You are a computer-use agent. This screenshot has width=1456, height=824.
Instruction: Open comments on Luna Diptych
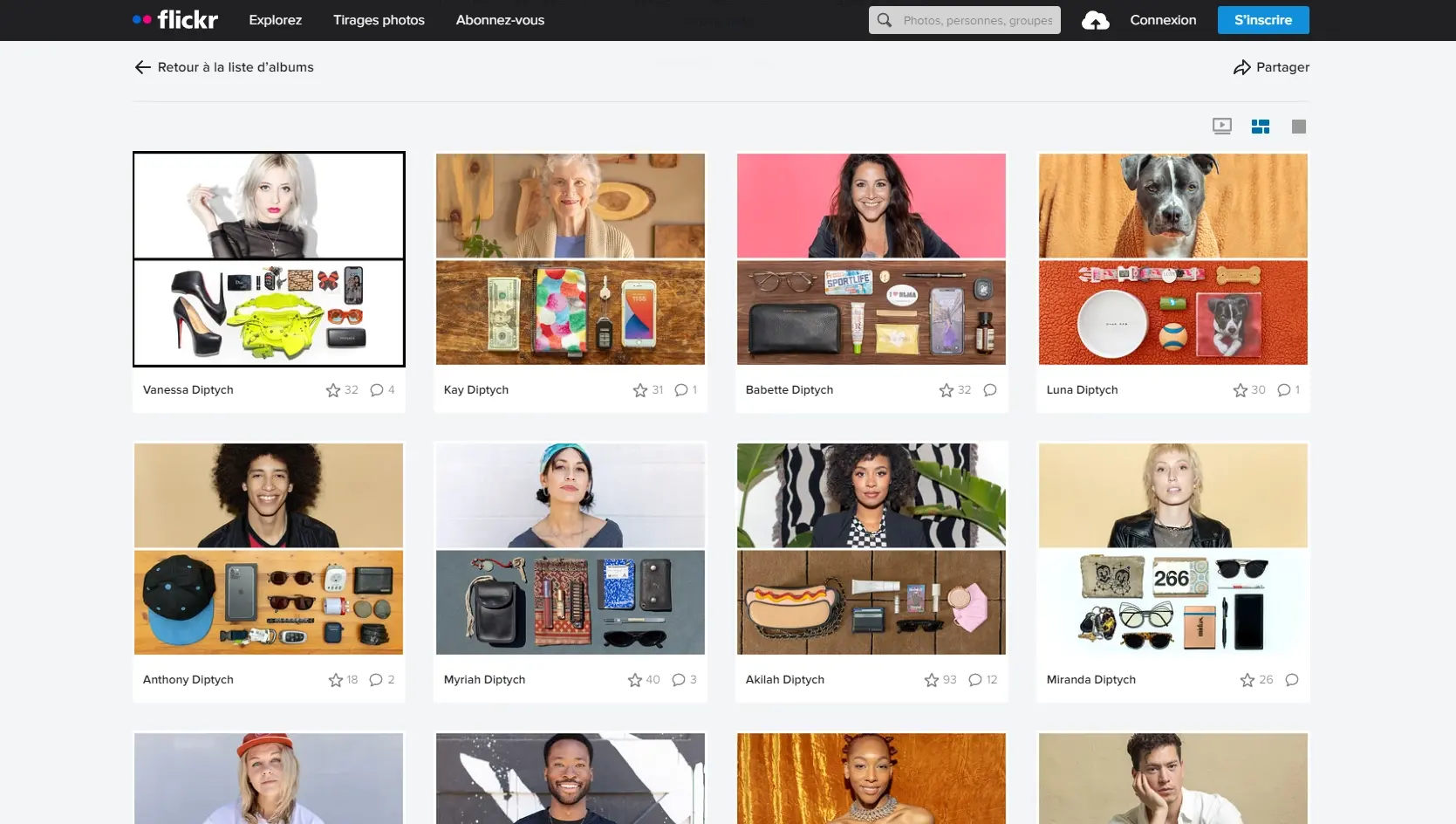1284,390
